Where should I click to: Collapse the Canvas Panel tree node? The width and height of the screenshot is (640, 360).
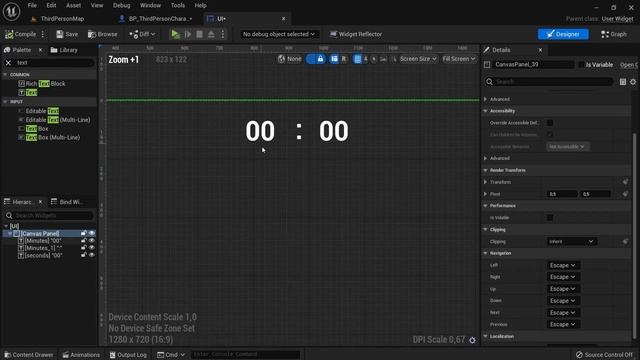(x=10, y=233)
